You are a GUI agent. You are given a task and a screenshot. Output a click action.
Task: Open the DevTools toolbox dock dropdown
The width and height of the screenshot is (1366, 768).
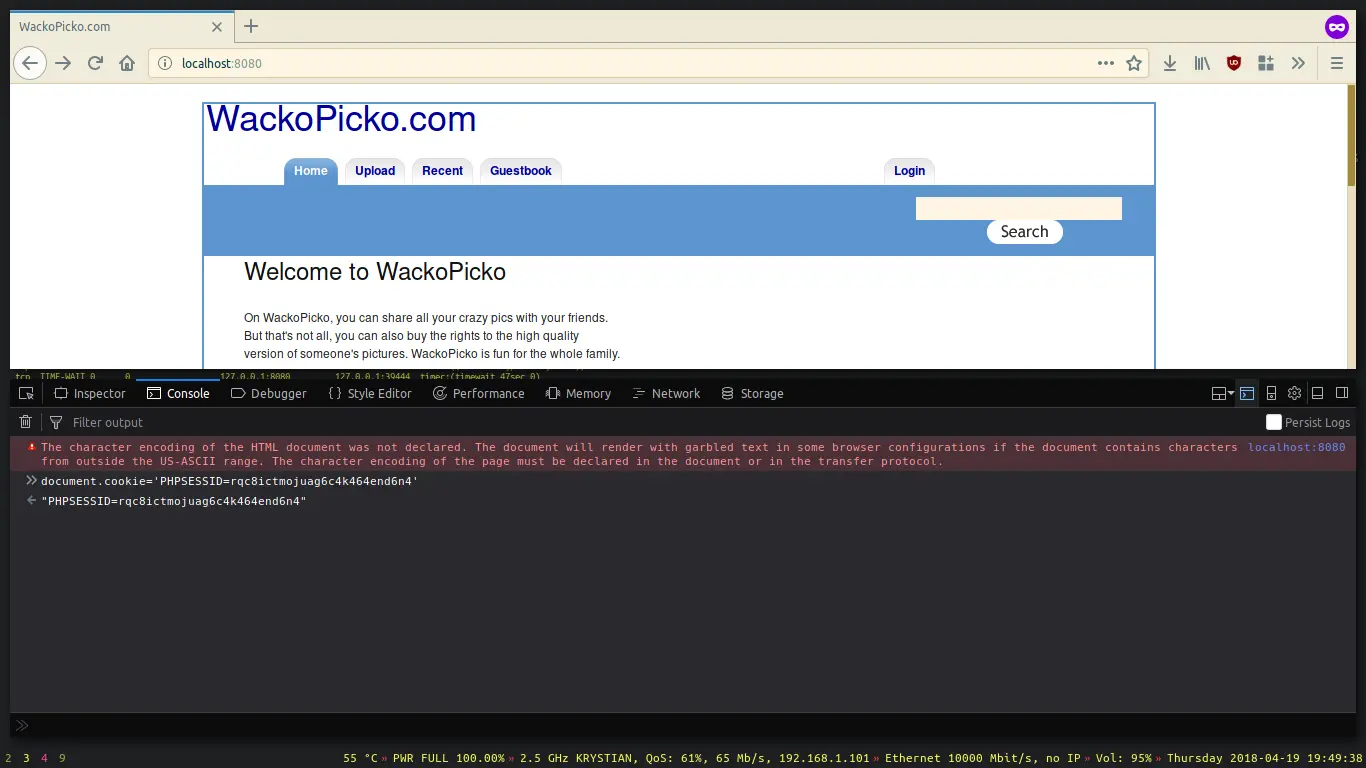tap(1222, 393)
